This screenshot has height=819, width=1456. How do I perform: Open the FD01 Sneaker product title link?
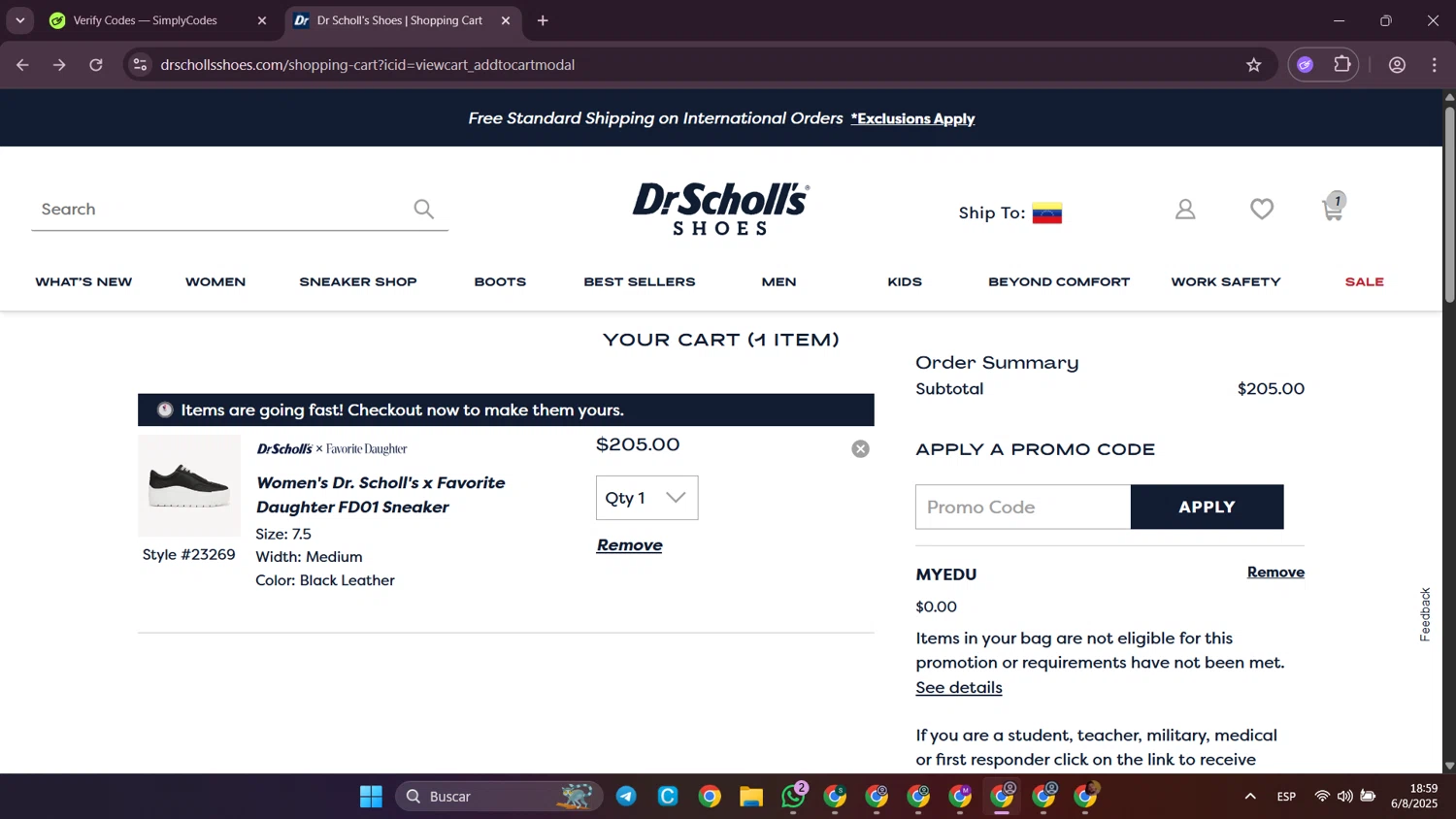381,495
